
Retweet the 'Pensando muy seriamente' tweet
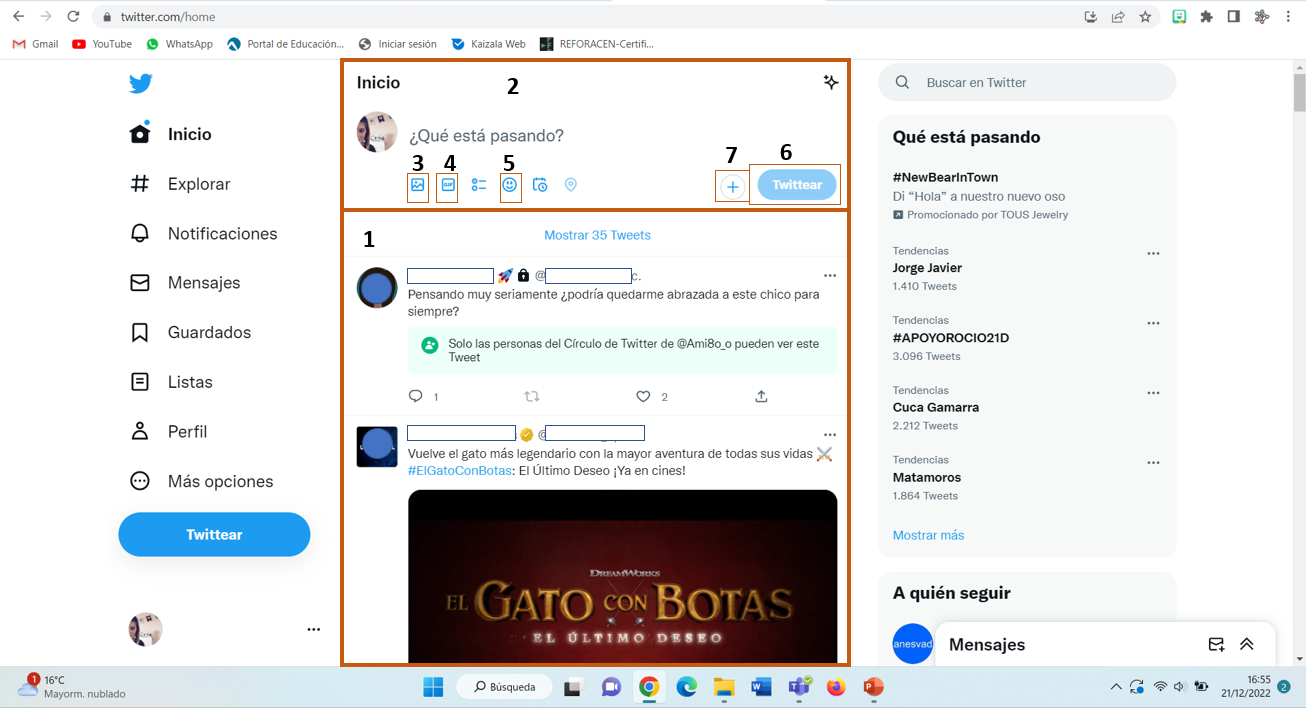pyautogui.click(x=532, y=396)
